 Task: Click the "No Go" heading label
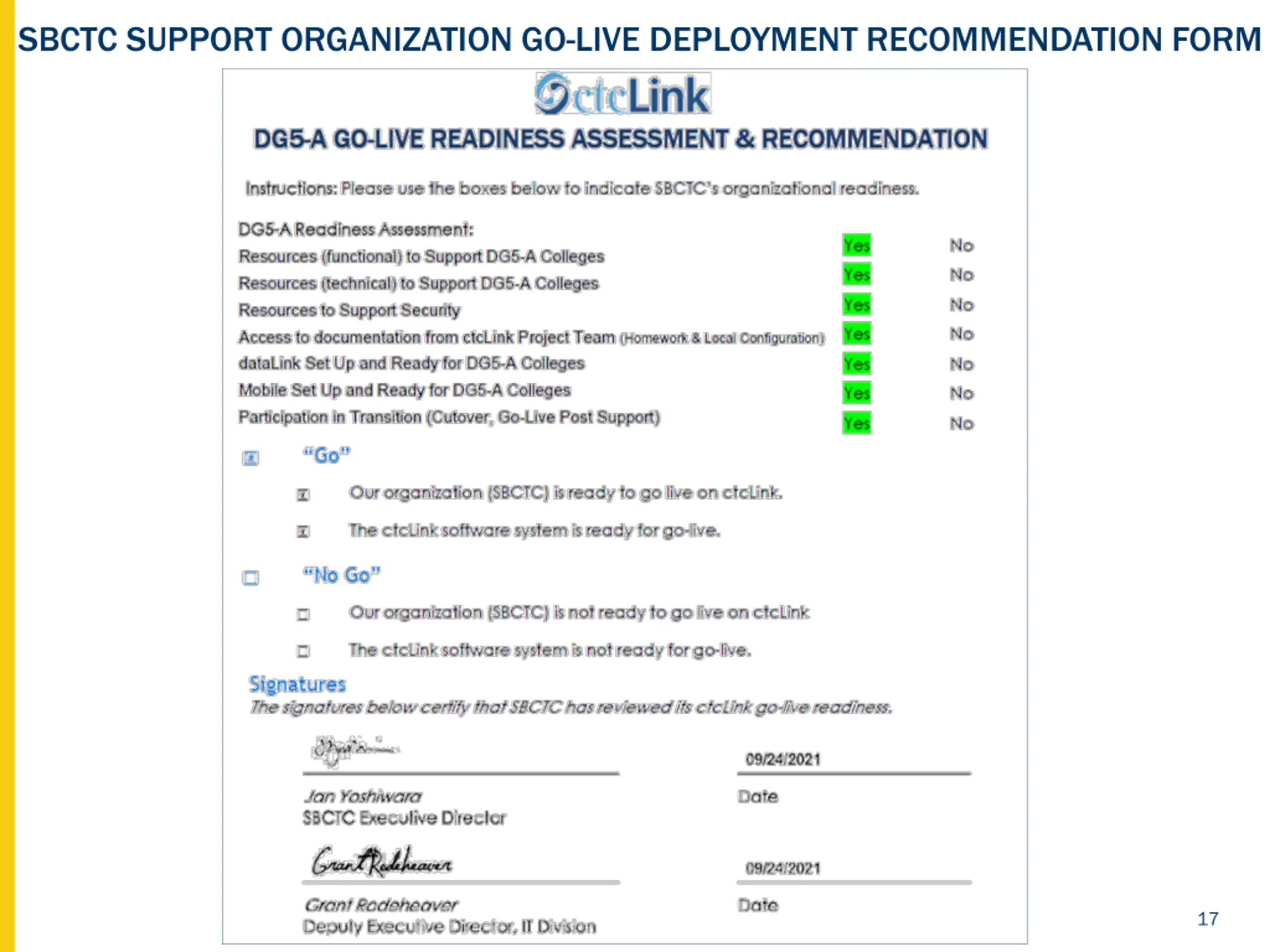(342, 575)
